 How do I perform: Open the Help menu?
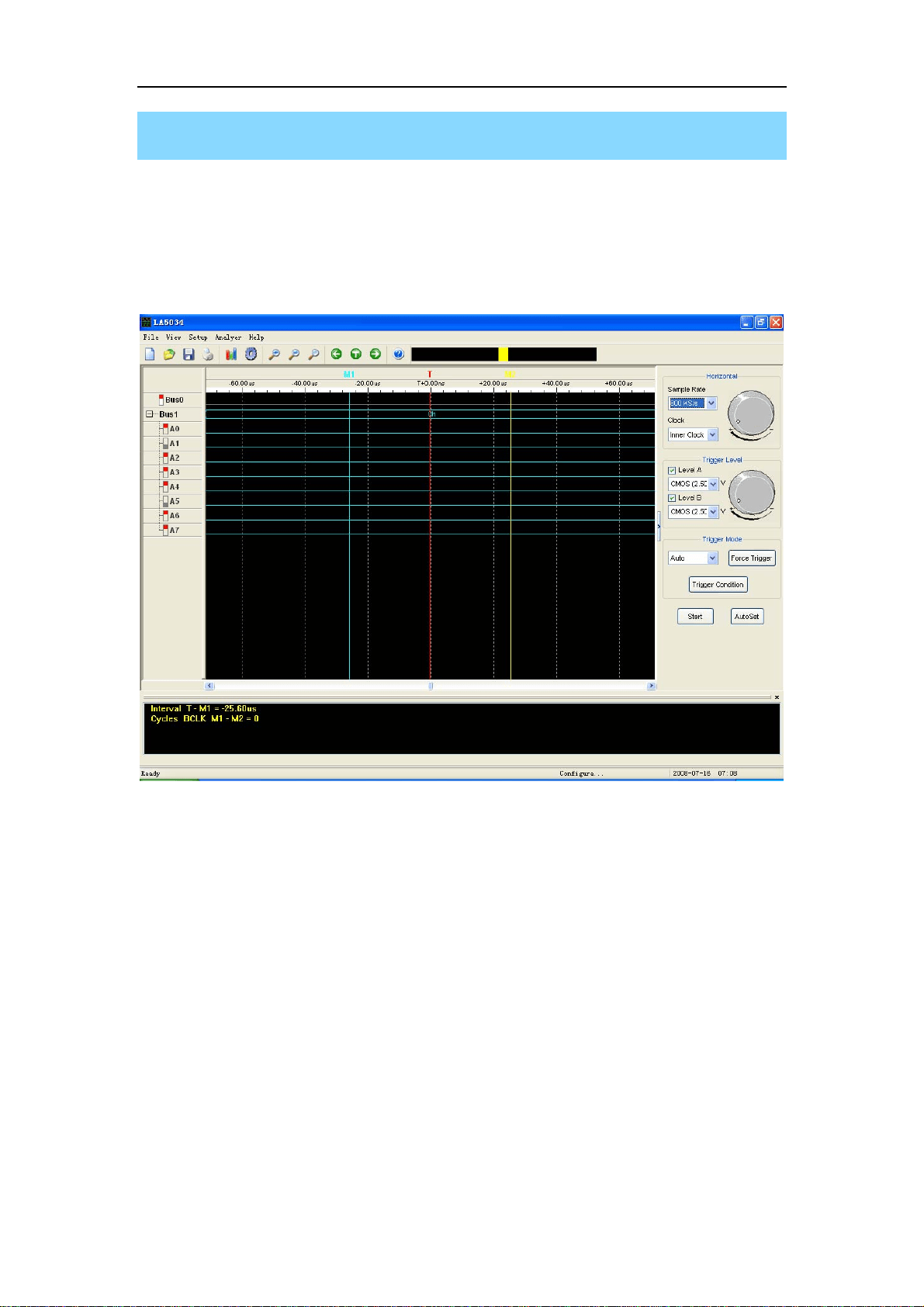point(256,337)
